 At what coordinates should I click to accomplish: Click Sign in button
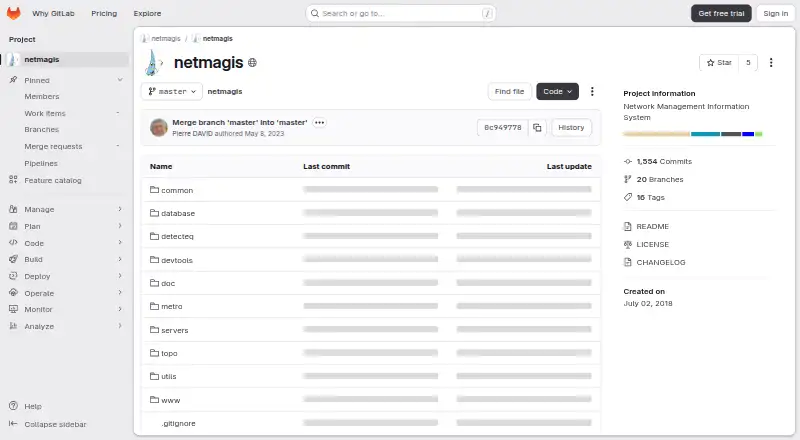776,13
